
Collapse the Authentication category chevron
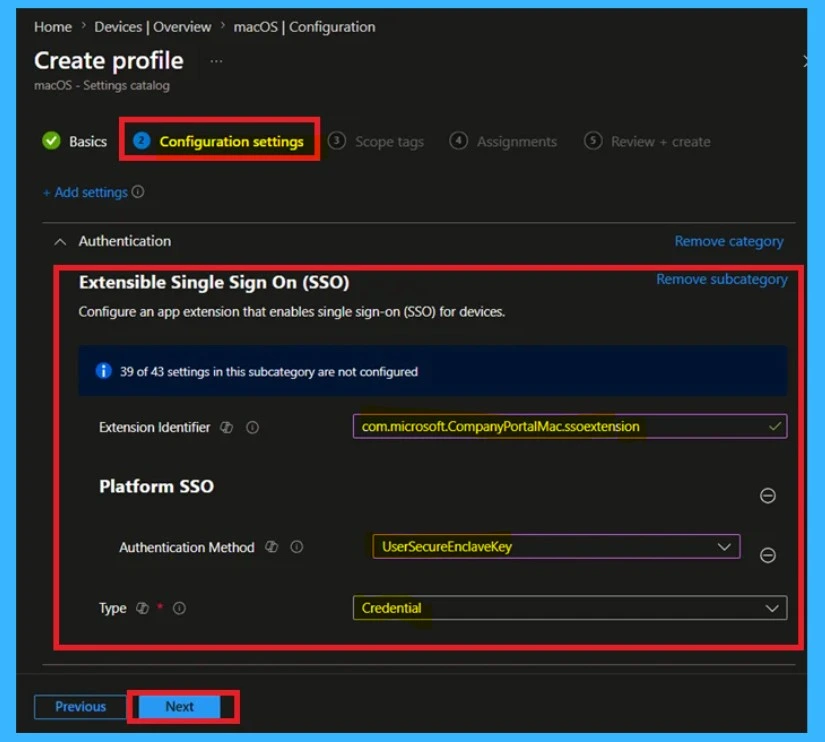[x=61, y=242]
